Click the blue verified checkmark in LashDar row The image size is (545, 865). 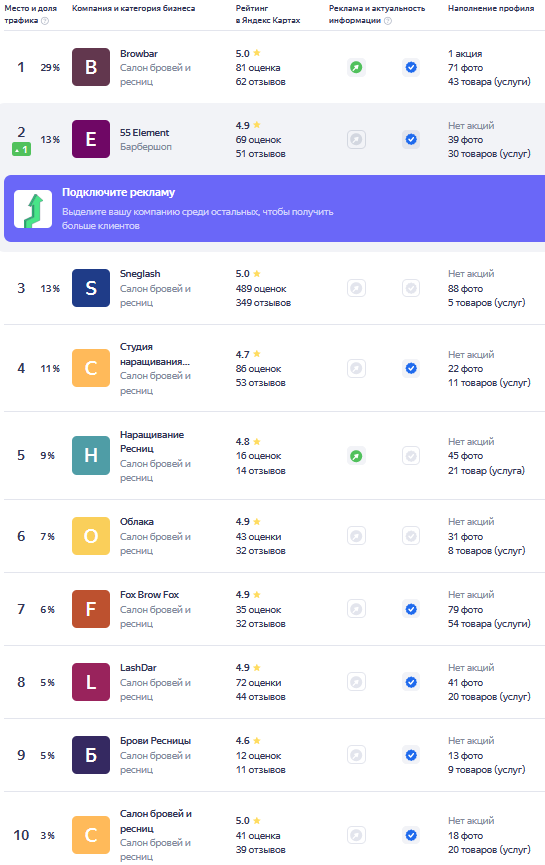point(411,682)
